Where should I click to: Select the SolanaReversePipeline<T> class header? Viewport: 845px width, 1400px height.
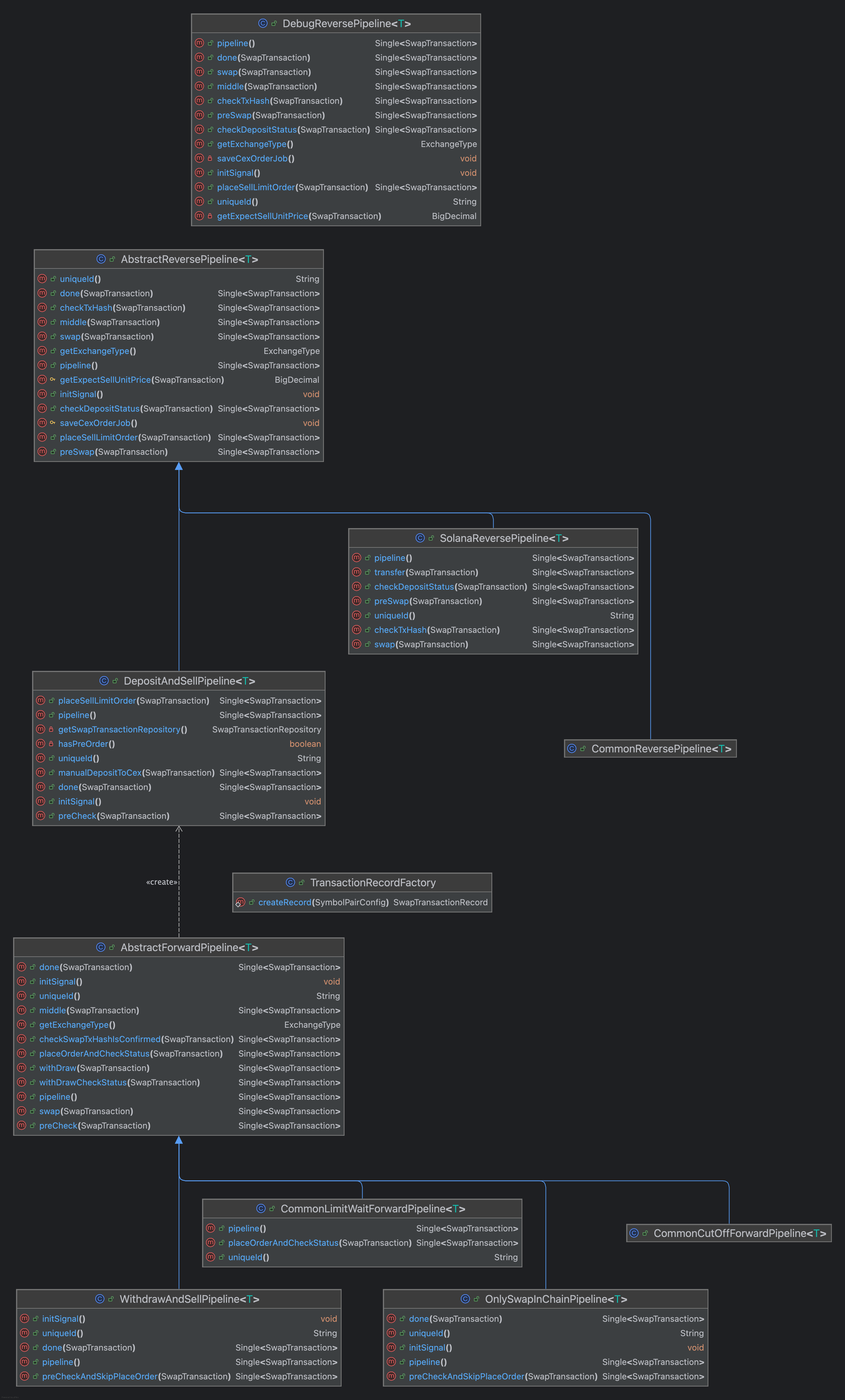pyautogui.click(x=493, y=538)
